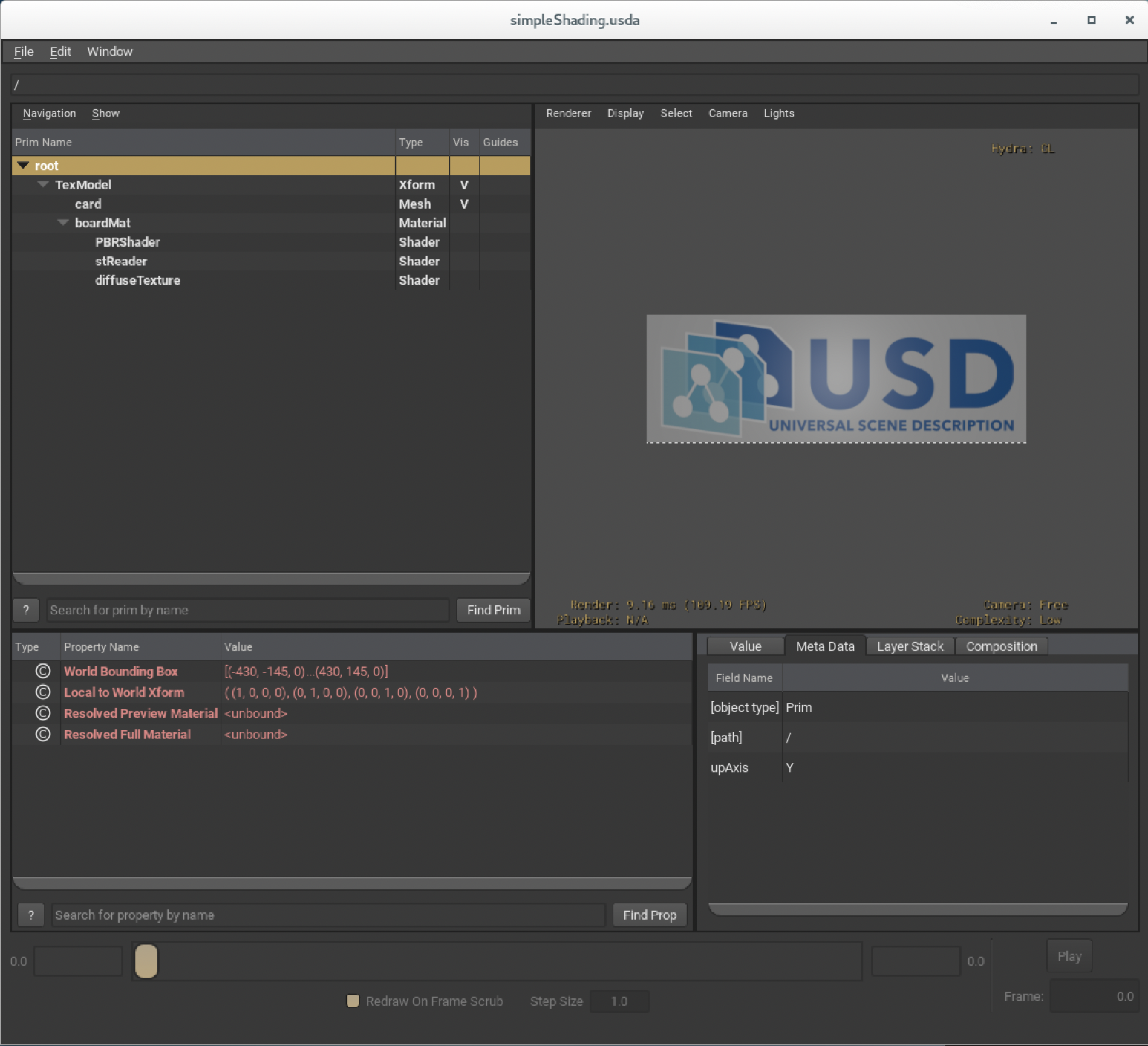
Task: Select the stReader shader prim
Action: (271, 261)
